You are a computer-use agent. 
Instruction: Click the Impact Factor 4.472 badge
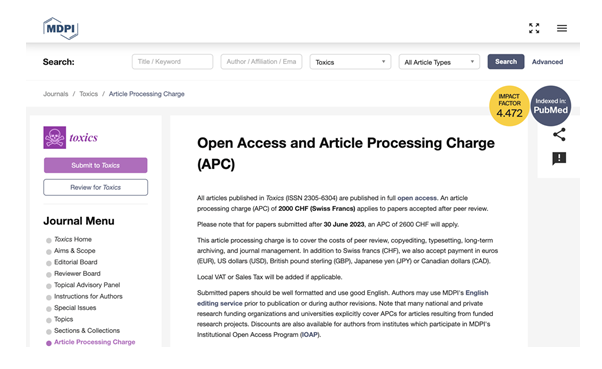(x=509, y=106)
